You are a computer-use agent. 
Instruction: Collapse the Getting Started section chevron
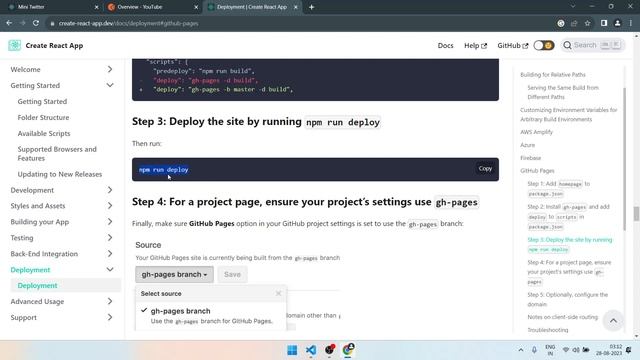110,85
